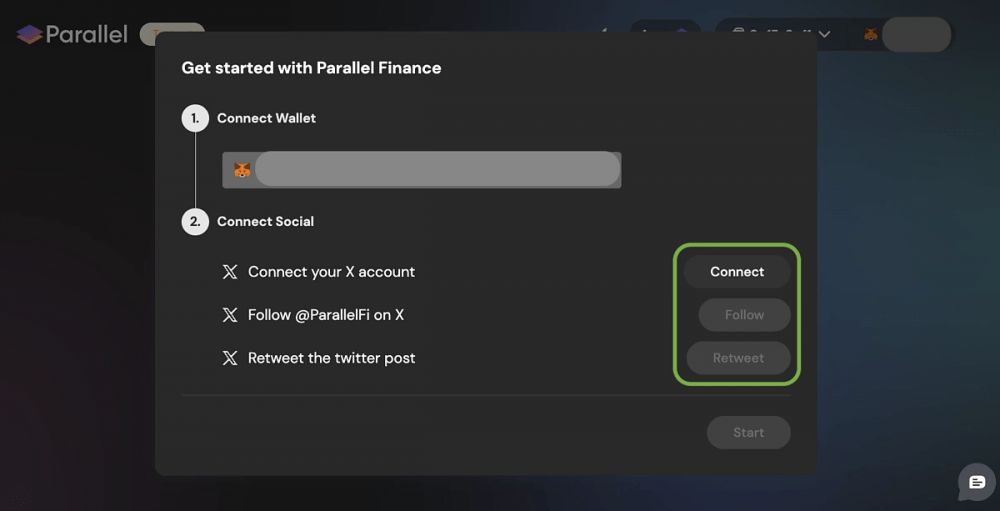
Task: Click the badge next to Parallel logo
Action: (172, 33)
